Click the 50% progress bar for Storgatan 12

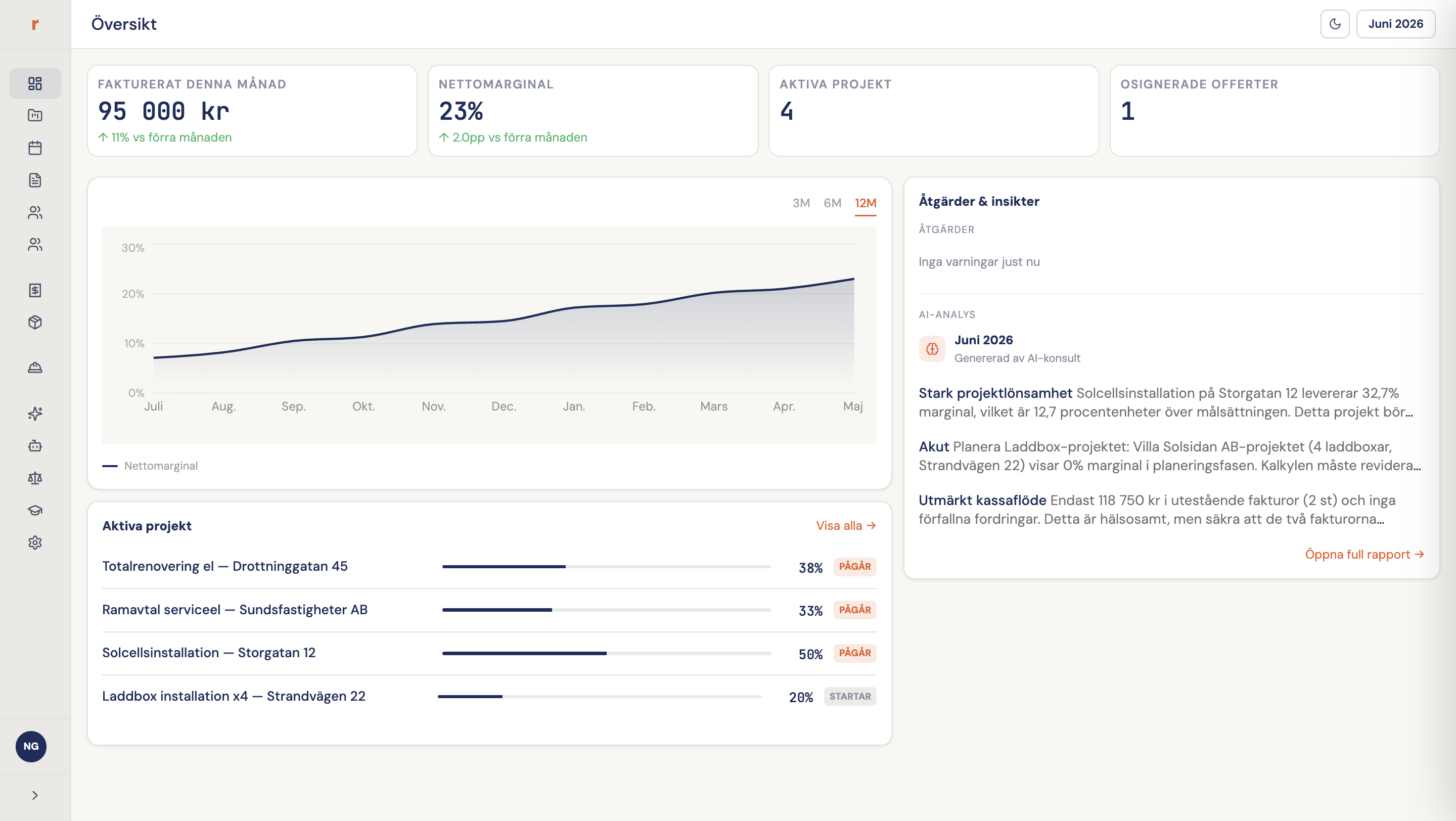click(x=607, y=653)
